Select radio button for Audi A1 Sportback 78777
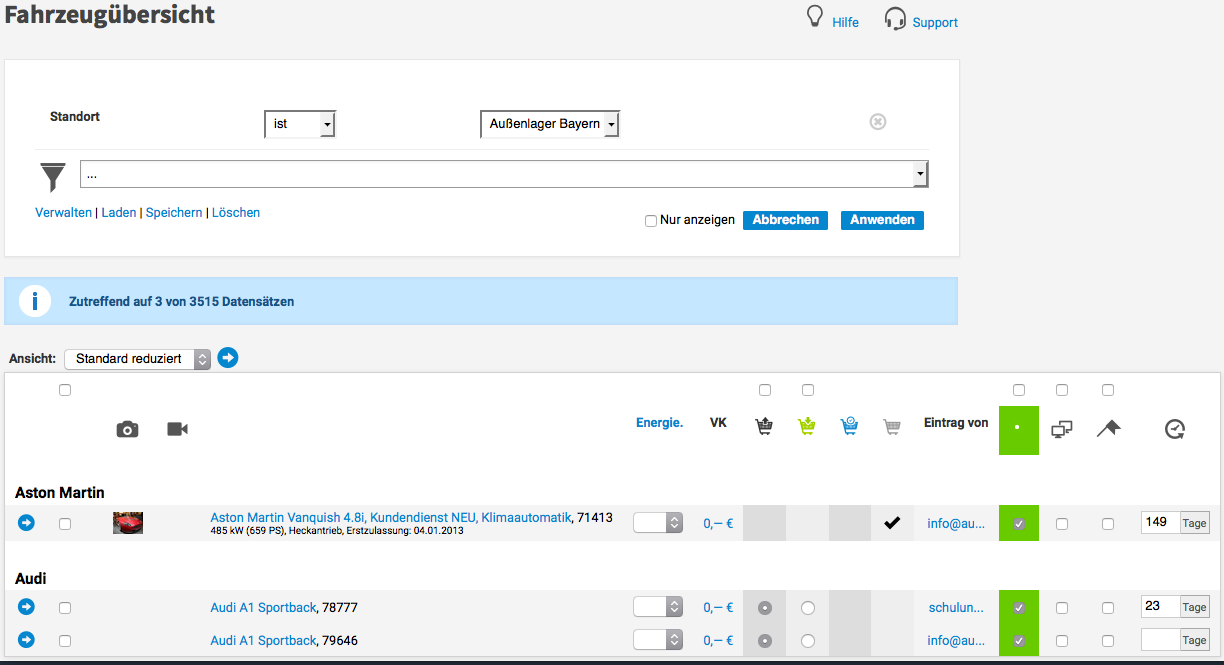Viewport: 1224px width, 665px height. click(x=808, y=607)
